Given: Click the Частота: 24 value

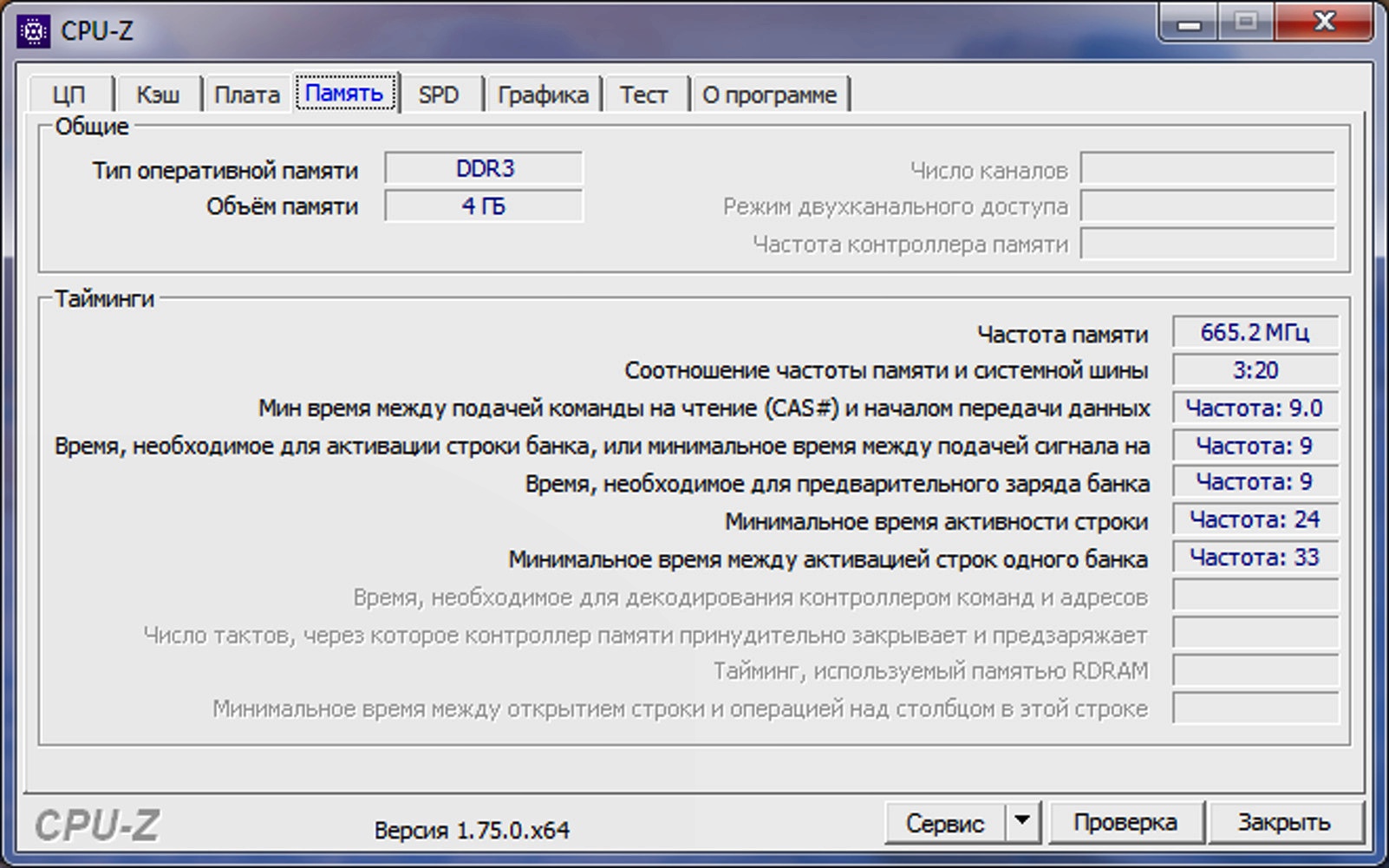Looking at the screenshot, I should click(x=1255, y=519).
